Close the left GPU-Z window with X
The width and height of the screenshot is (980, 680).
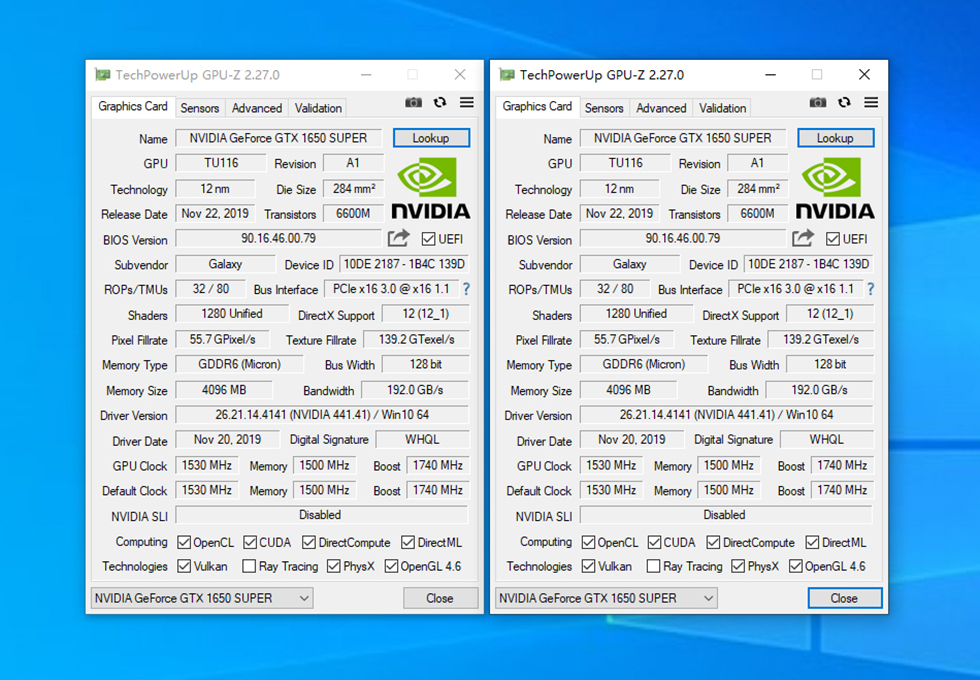coord(460,75)
